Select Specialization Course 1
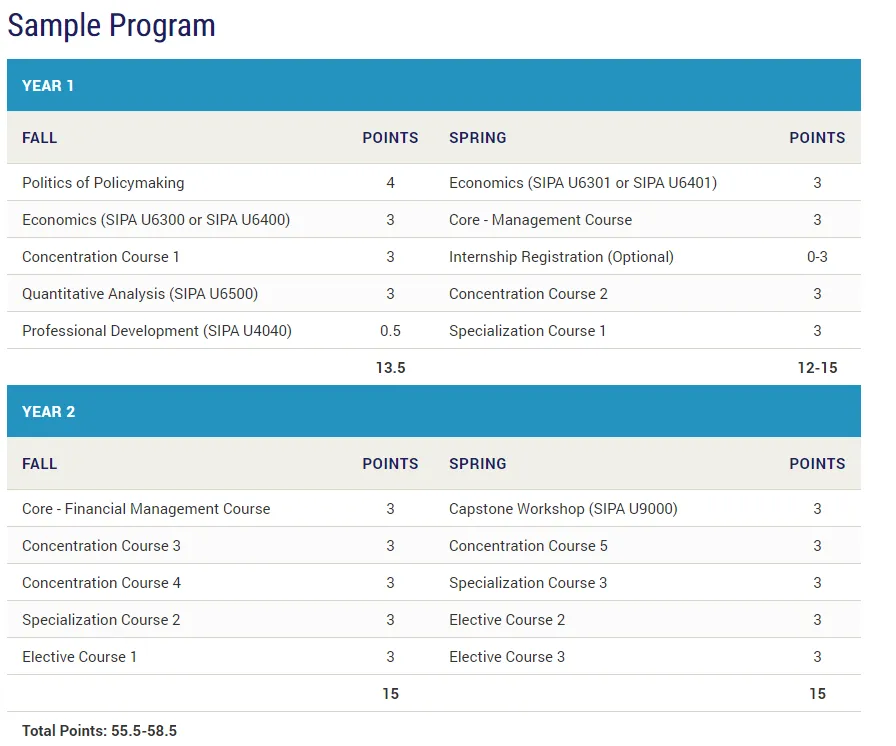 (x=527, y=331)
